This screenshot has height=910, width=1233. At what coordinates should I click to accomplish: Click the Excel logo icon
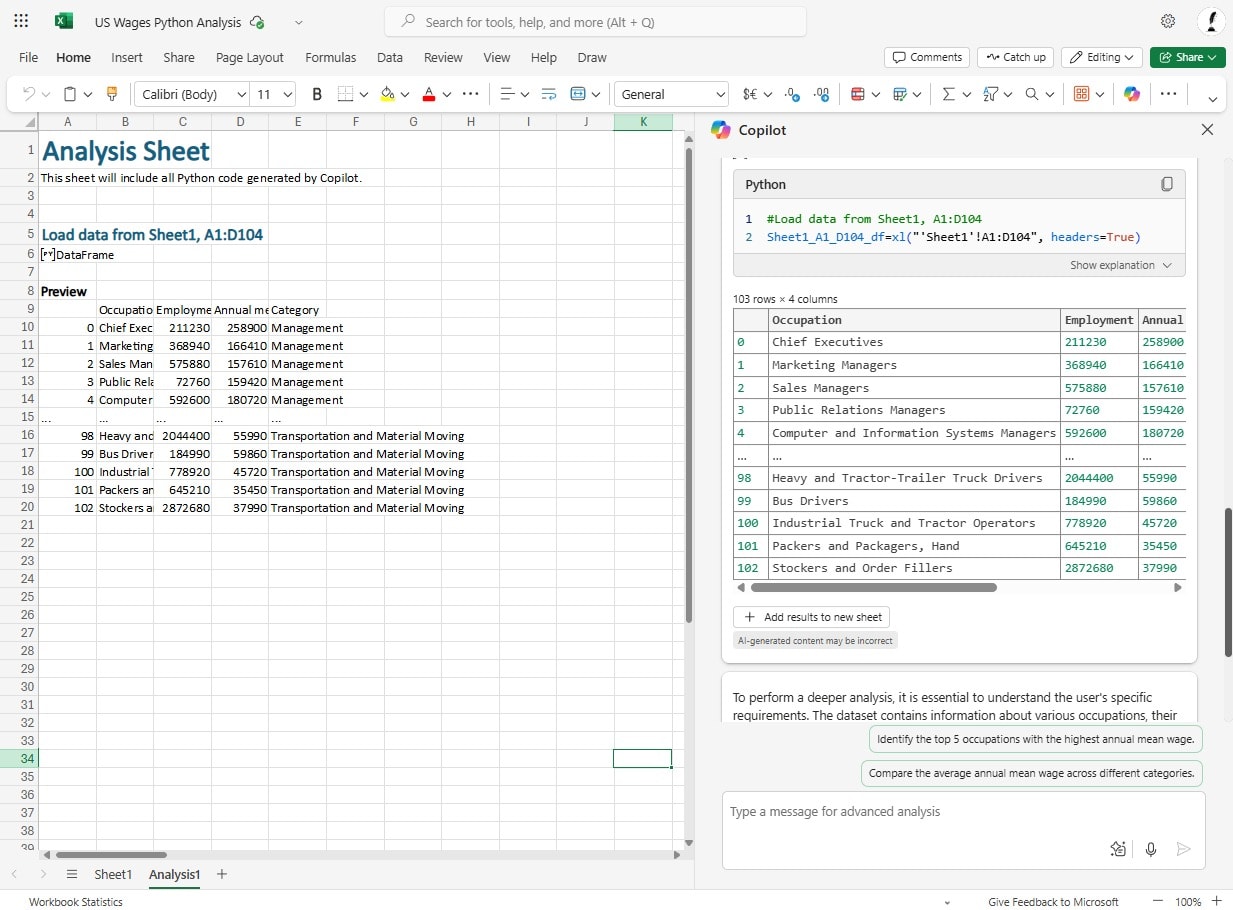click(63, 21)
